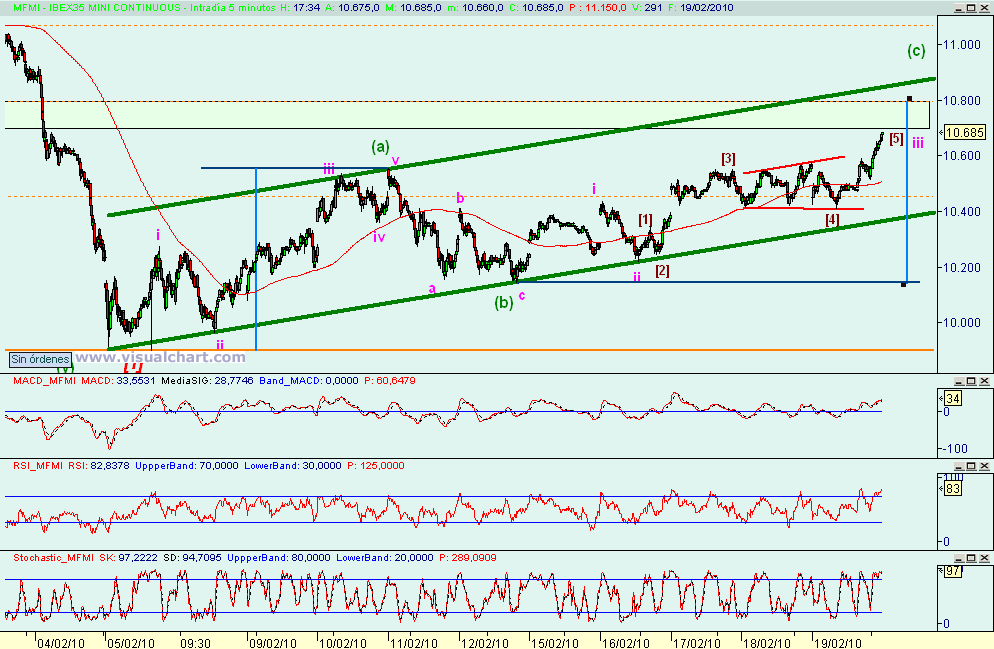Click the 'RSI: 82,8378' value text
This screenshot has height=649, width=994.
point(98,466)
